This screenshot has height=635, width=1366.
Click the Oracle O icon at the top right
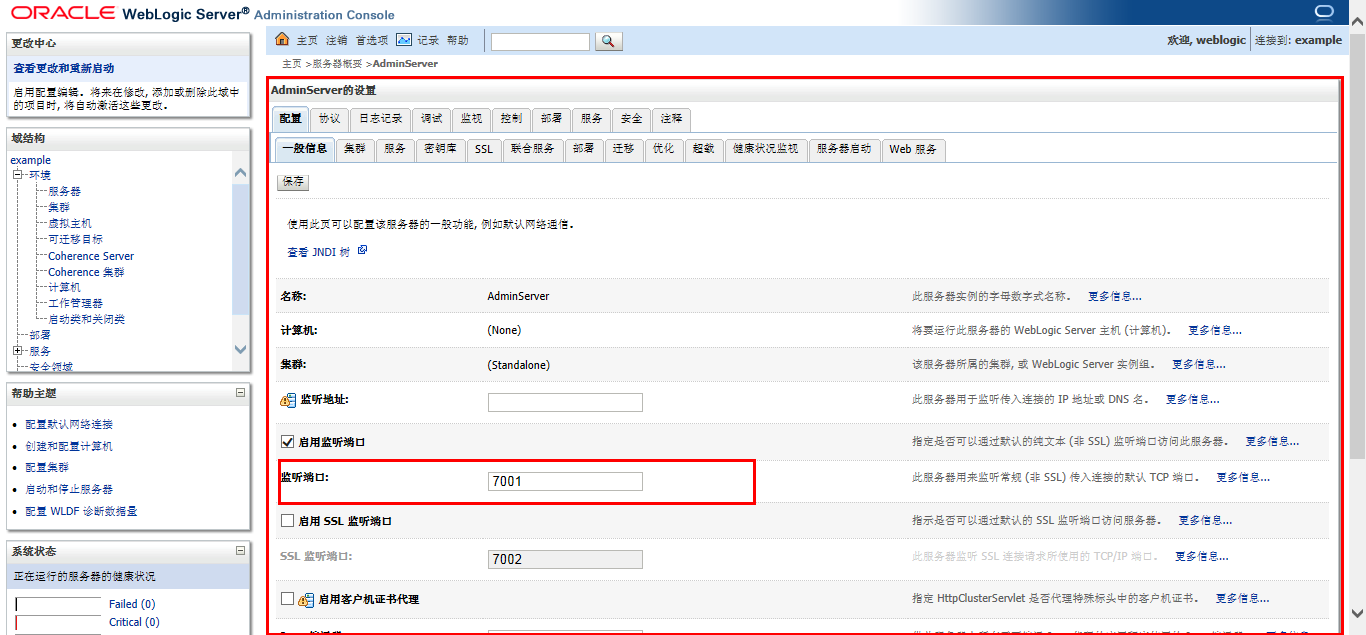tap(1325, 12)
